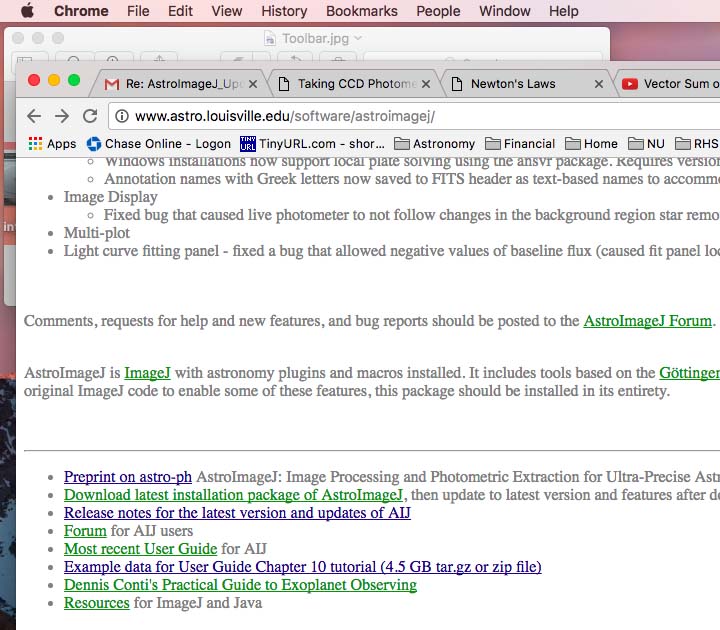Click the browser back arrow
Screen dimensions: 720x630
[x=34, y=116]
